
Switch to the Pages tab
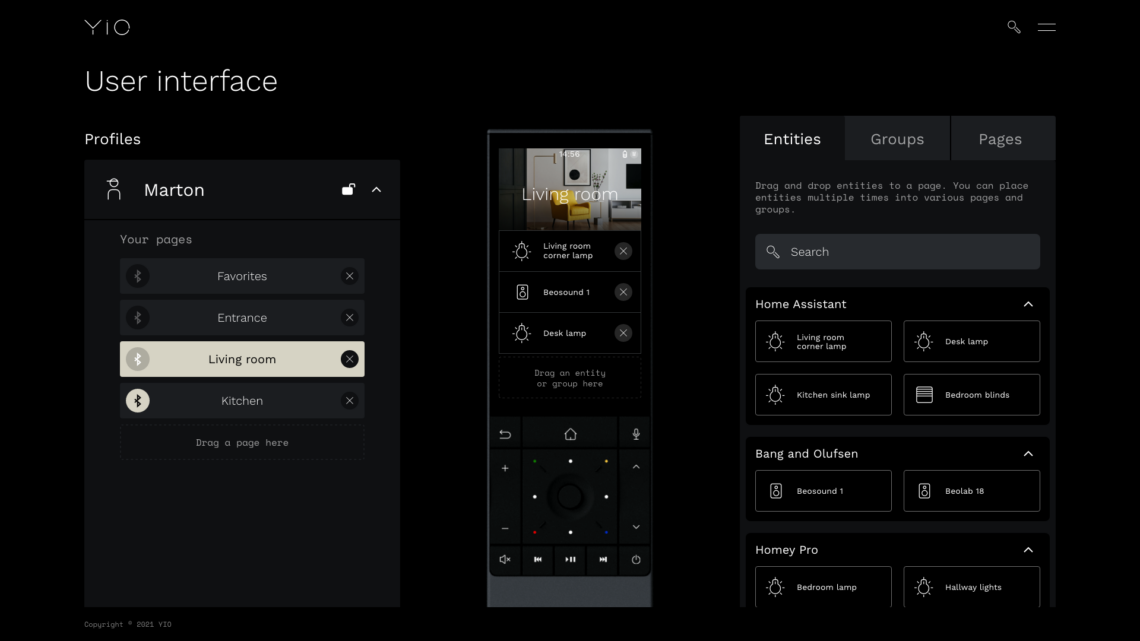click(1002, 139)
